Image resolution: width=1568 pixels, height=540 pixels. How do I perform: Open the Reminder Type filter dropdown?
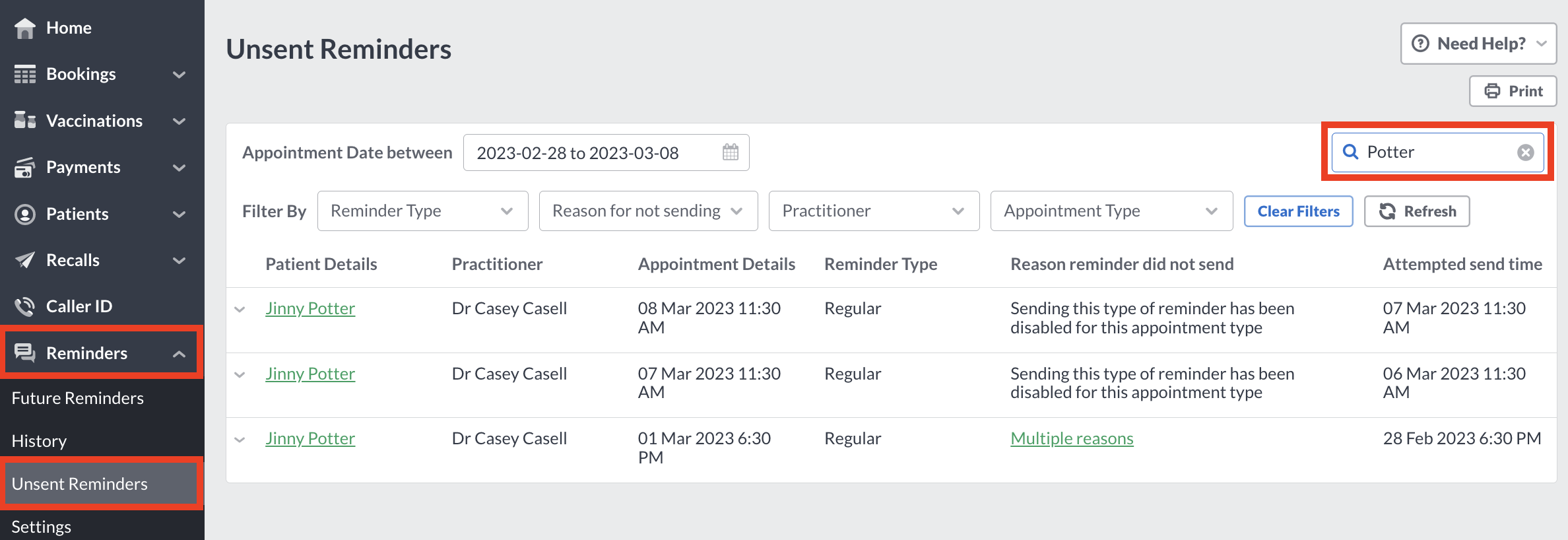click(422, 211)
